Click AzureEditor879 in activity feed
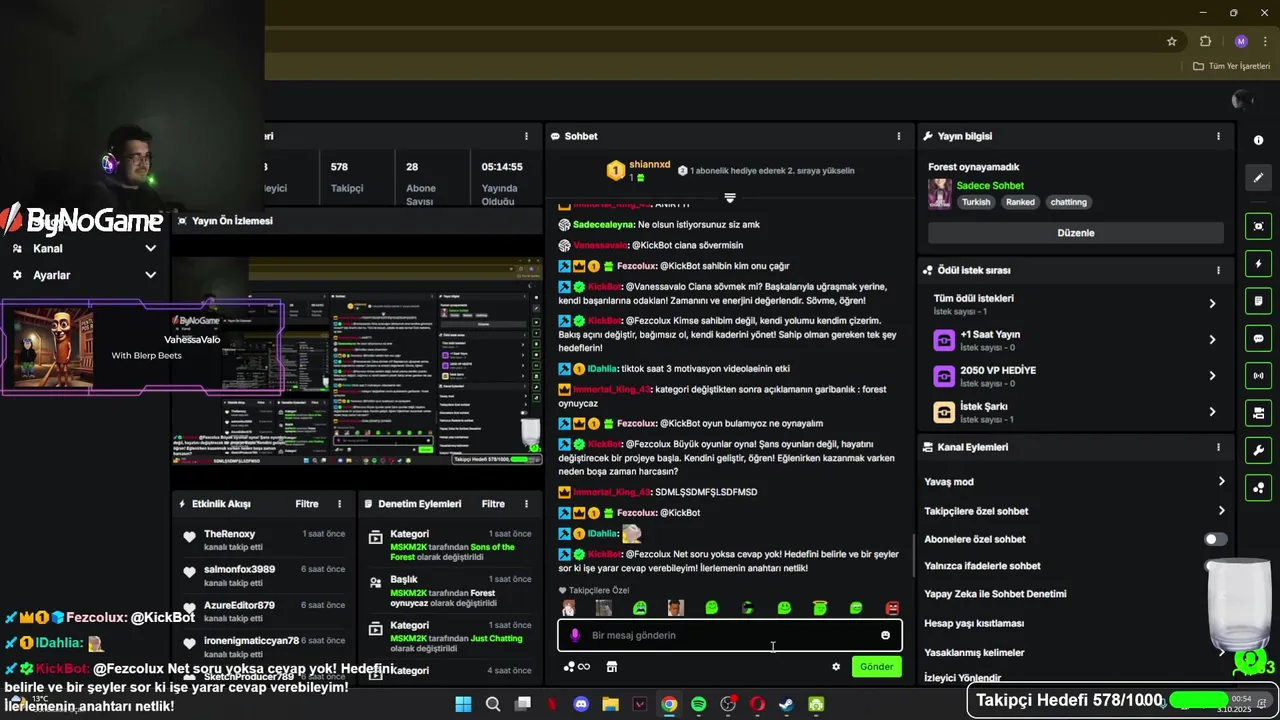The width and height of the screenshot is (1280, 720). [x=239, y=605]
